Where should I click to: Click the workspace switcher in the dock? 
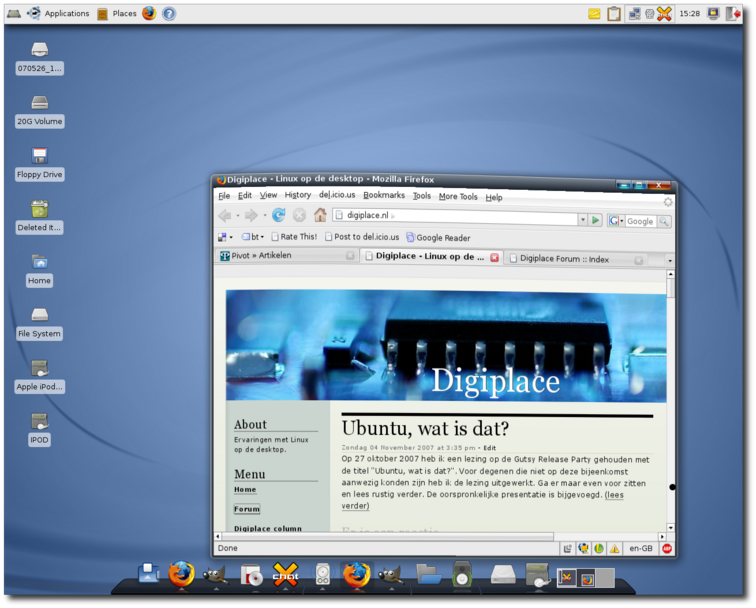point(585,578)
